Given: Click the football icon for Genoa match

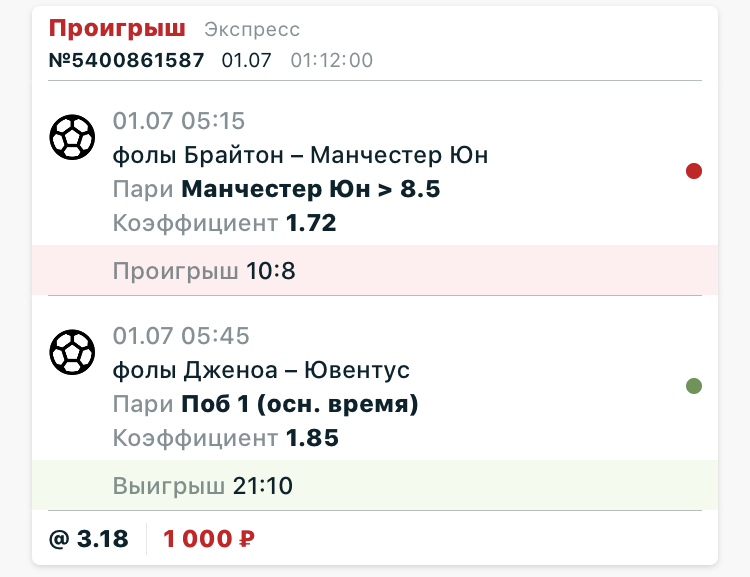Looking at the screenshot, I should click(72, 352).
